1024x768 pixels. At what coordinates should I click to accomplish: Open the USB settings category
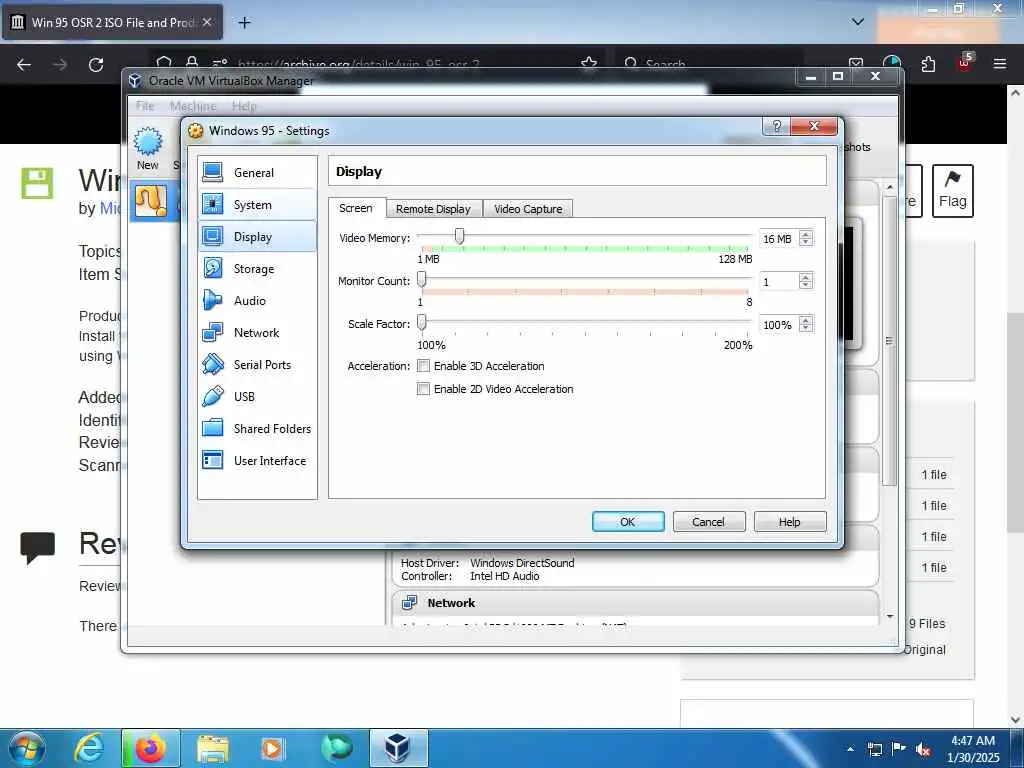click(257, 396)
